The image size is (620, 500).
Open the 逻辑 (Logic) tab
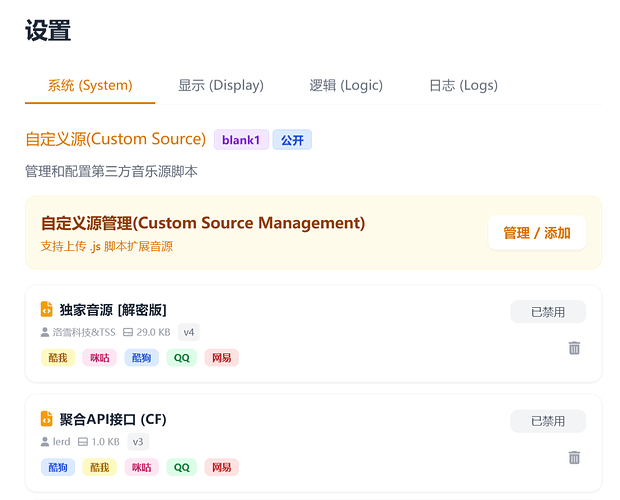346,85
